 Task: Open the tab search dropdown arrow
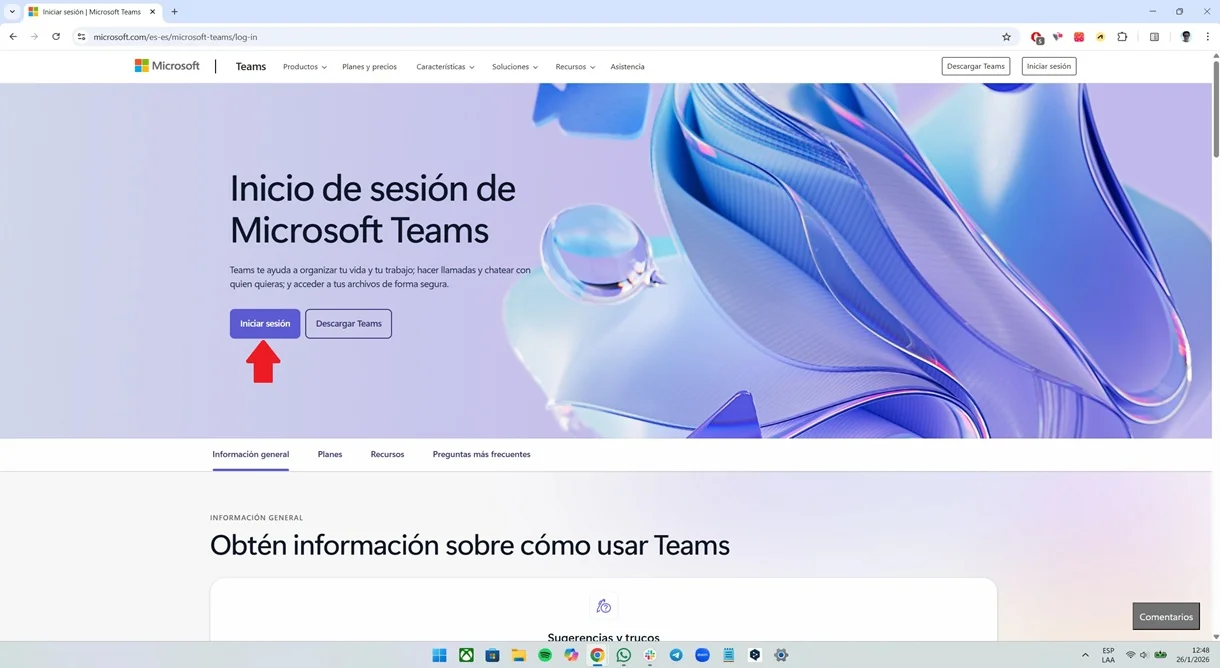pos(12,12)
